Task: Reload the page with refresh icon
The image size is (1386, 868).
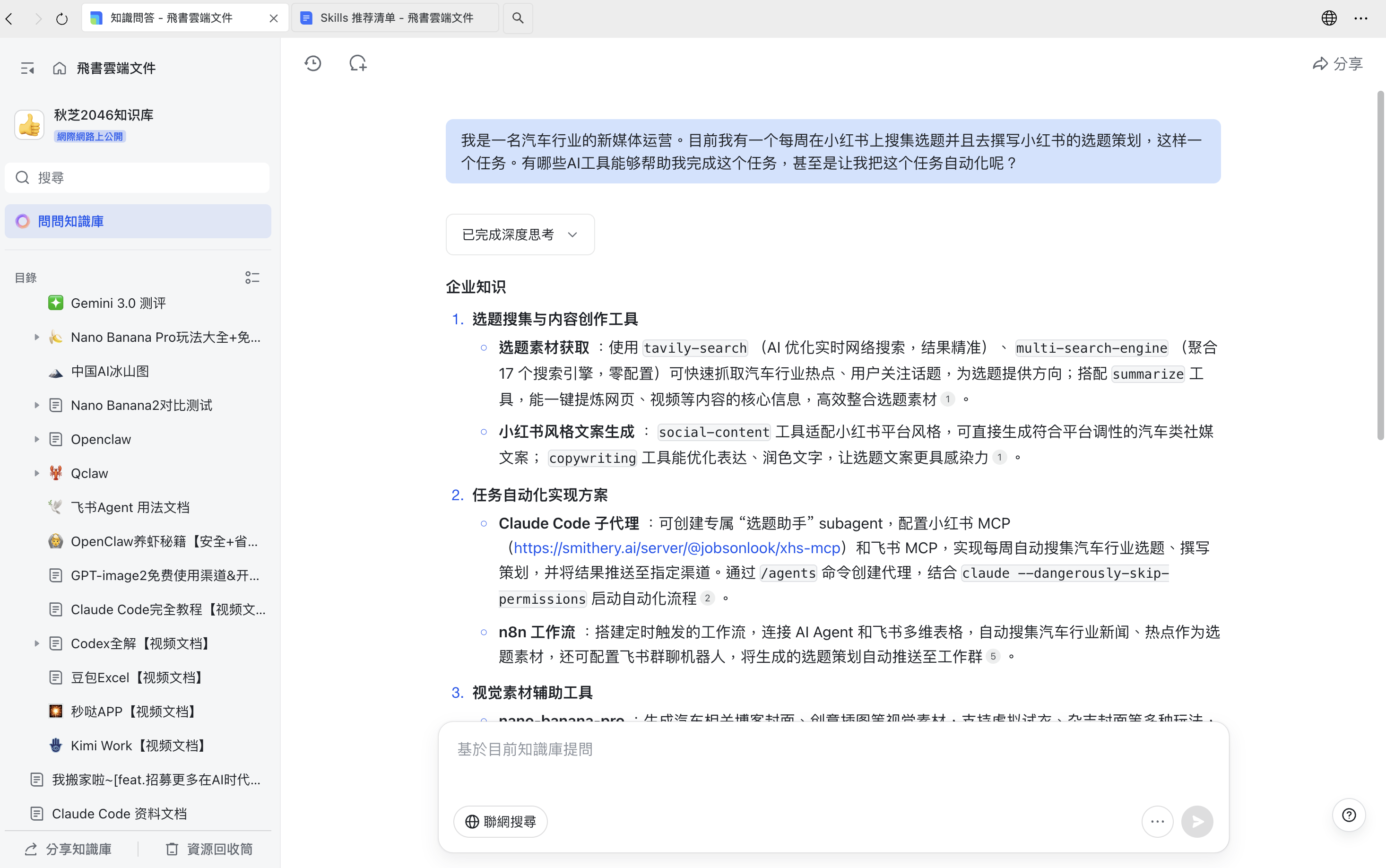Action: (62, 18)
